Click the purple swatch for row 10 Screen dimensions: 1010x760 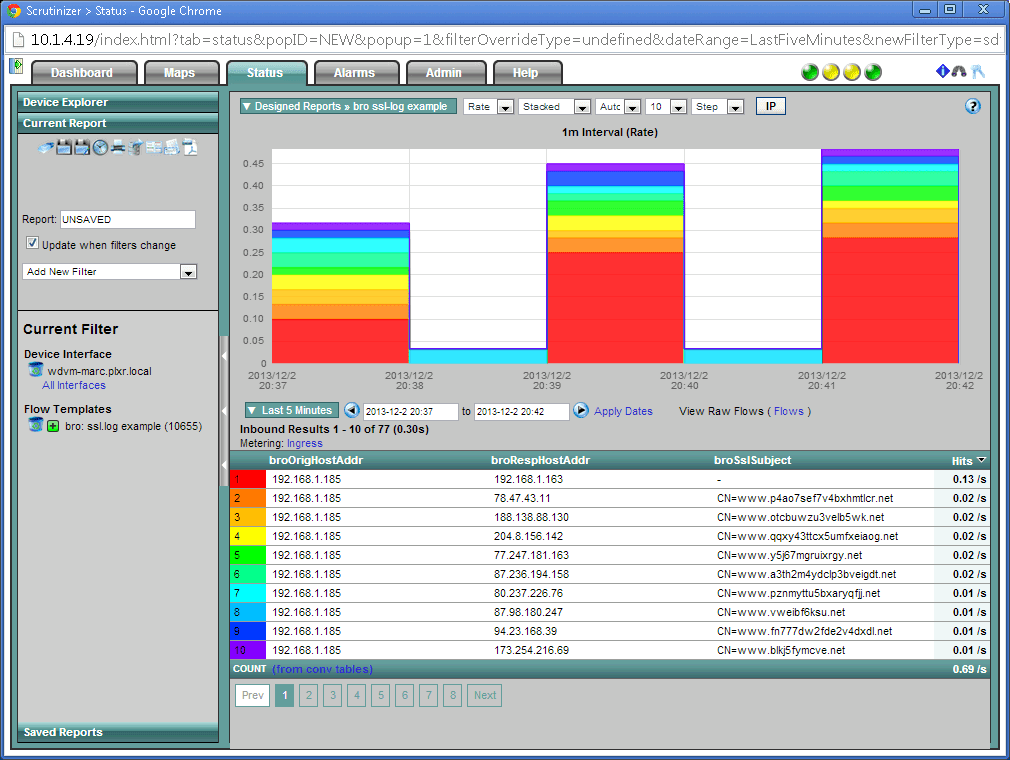point(247,650)
